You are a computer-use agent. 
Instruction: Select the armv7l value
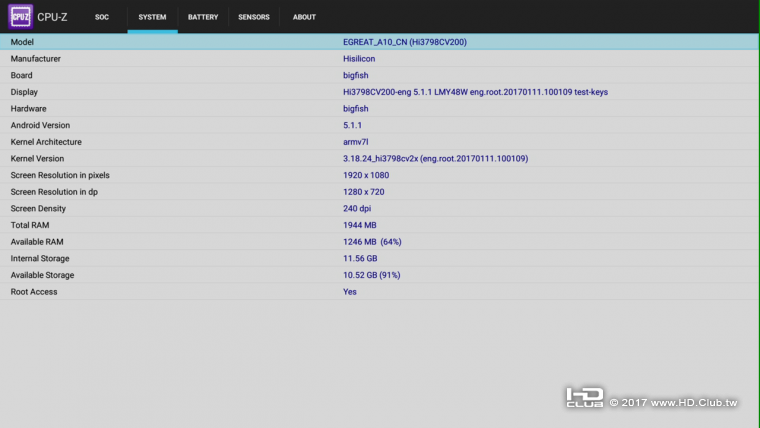click(x=356, y=142)
